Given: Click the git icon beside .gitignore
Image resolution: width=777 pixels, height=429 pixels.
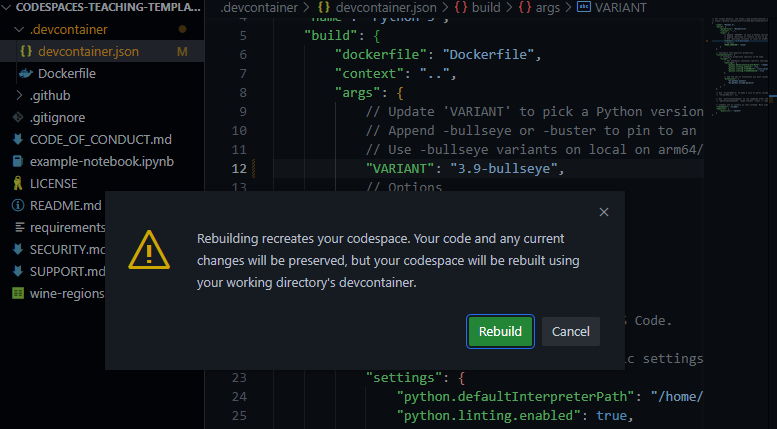Looking at the screenshot, I should [x=18, y=117].
